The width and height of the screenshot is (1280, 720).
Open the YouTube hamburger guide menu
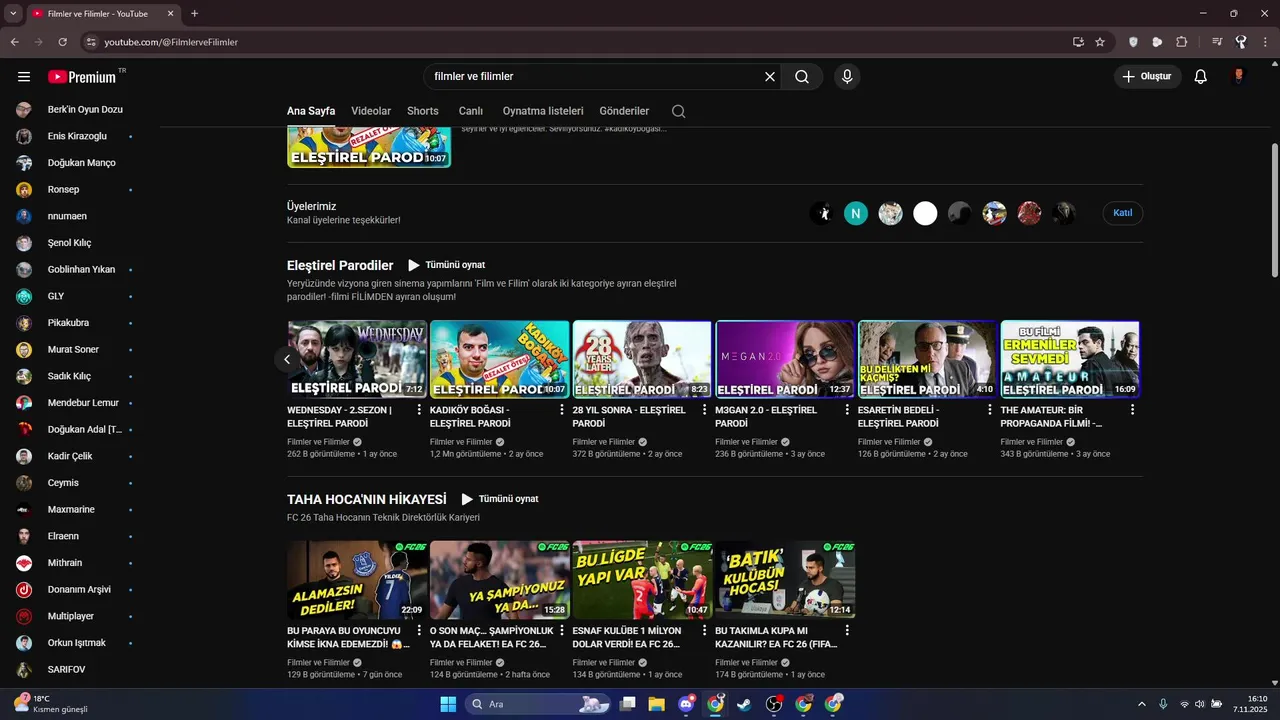24,77
